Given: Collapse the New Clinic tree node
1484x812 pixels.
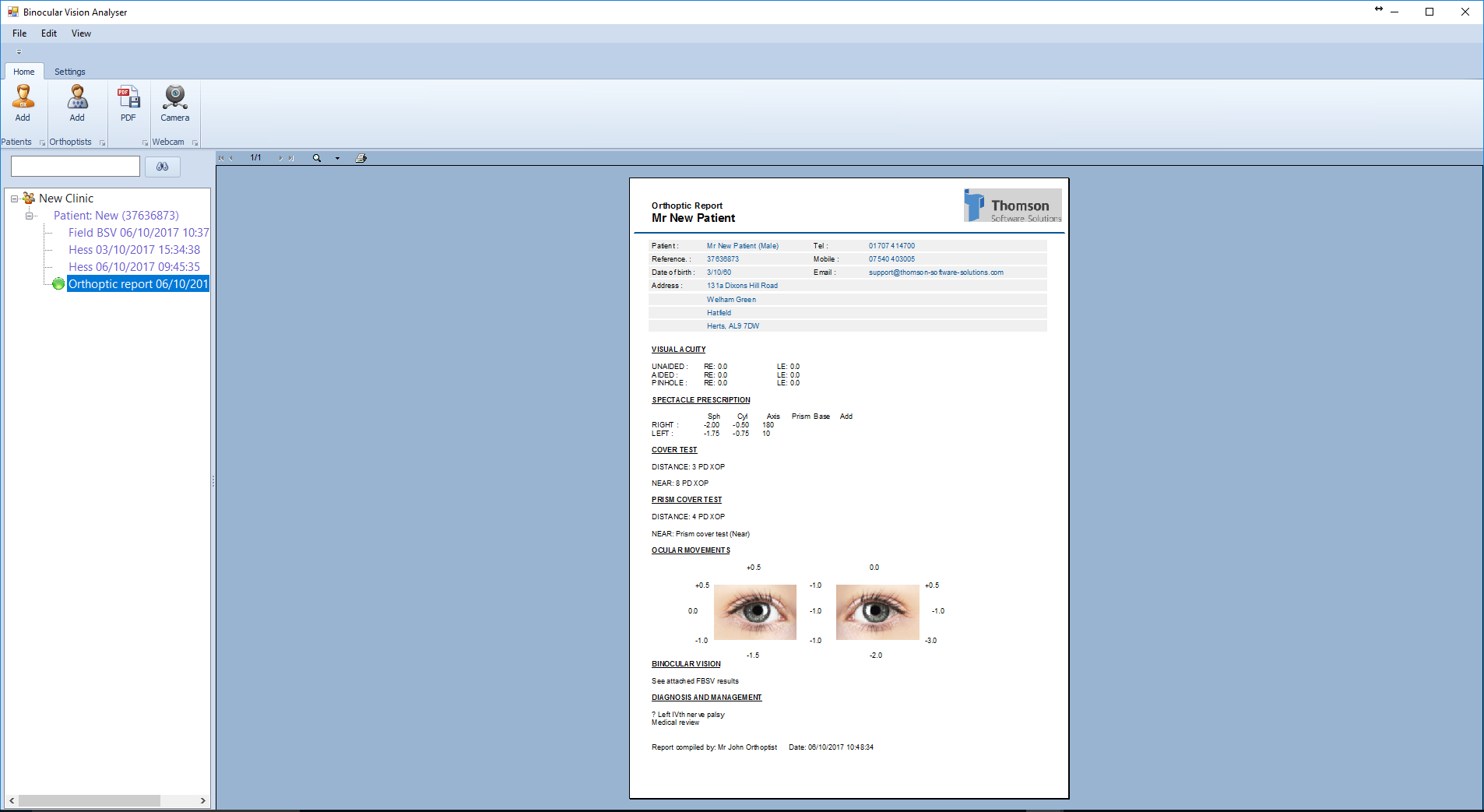Looking at the screenshot, I should point(14,199).
